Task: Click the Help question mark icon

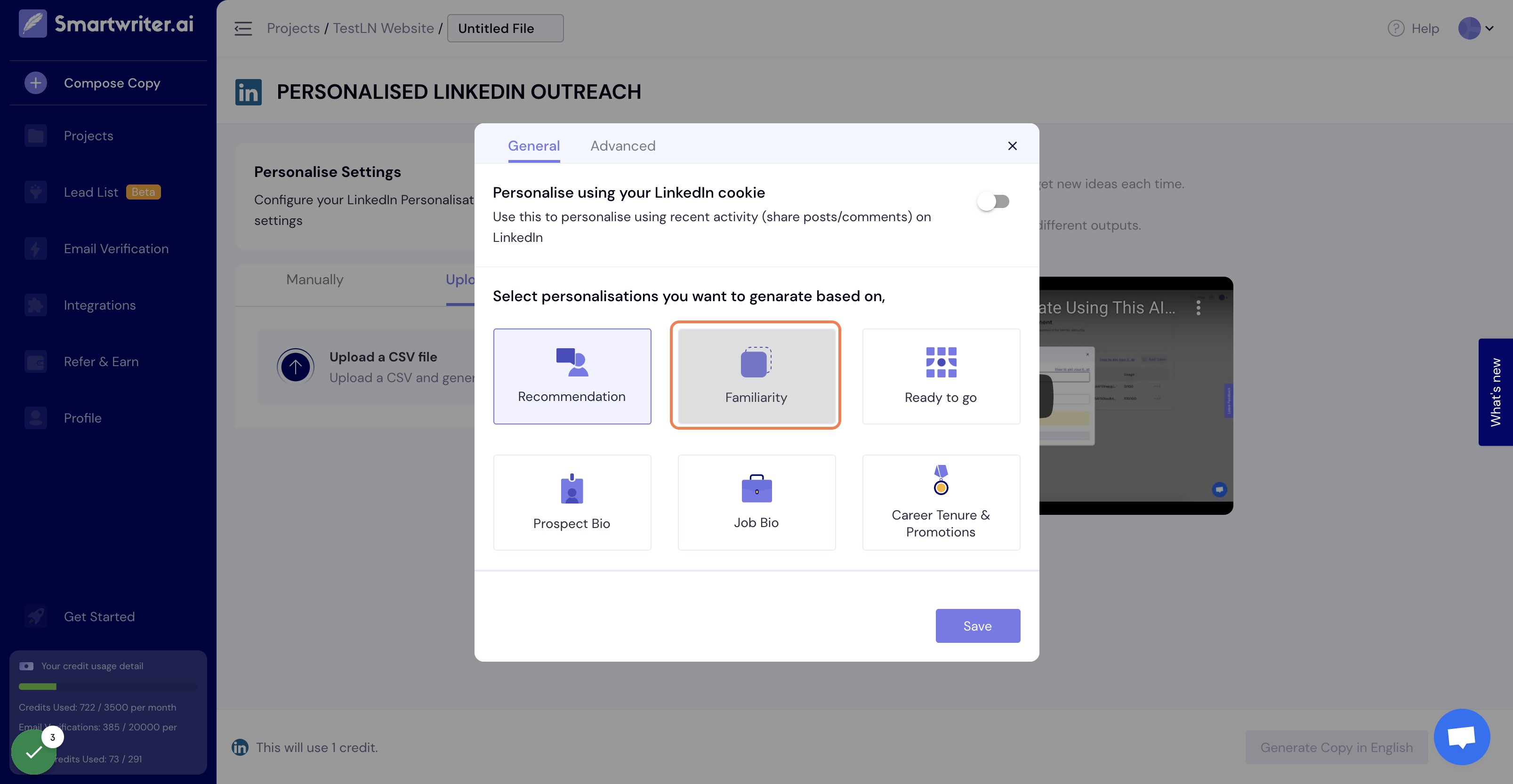Action: point(1395,28)
